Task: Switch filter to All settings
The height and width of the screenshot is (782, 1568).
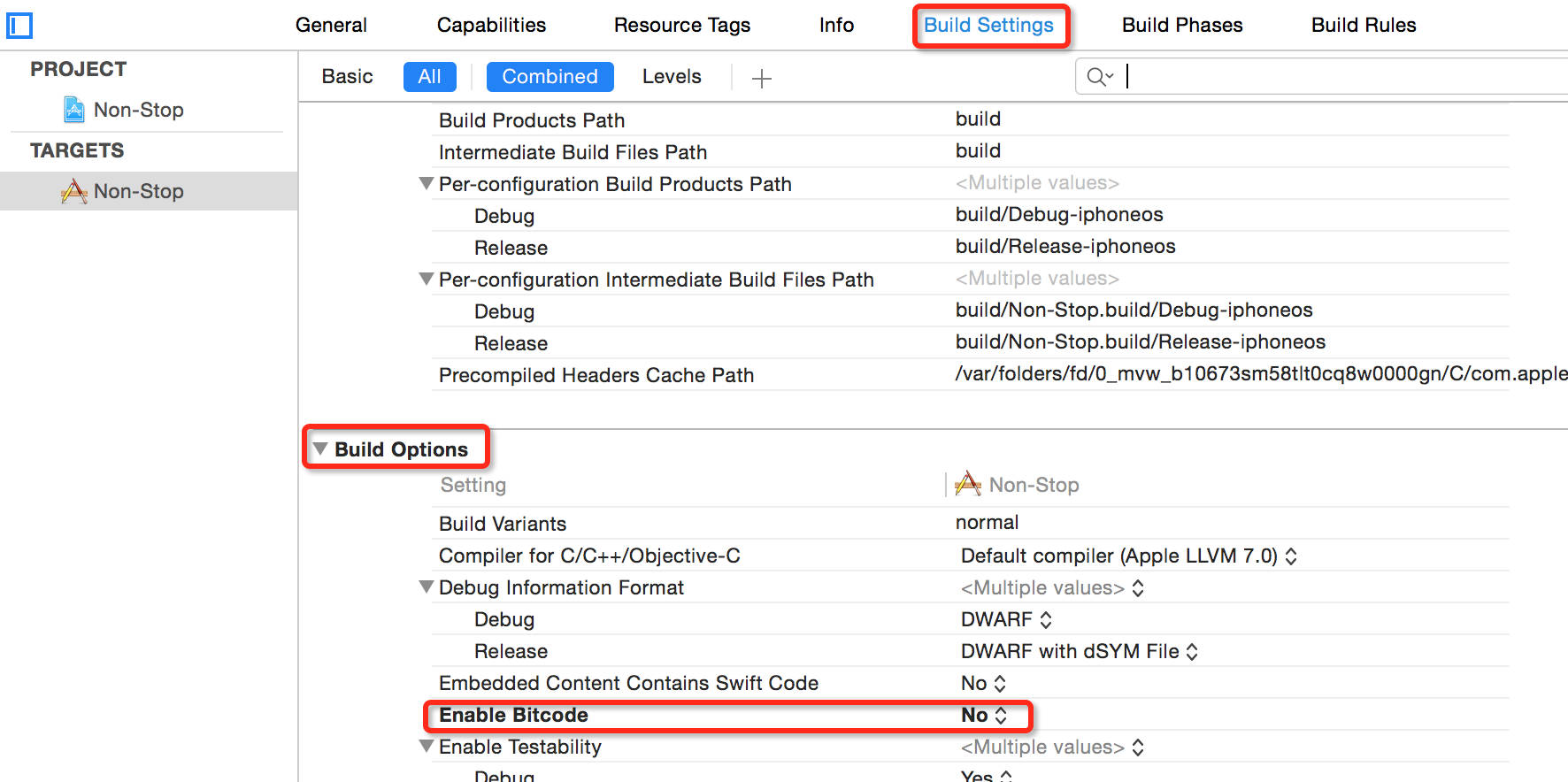Action: click(x=430, y=77)
